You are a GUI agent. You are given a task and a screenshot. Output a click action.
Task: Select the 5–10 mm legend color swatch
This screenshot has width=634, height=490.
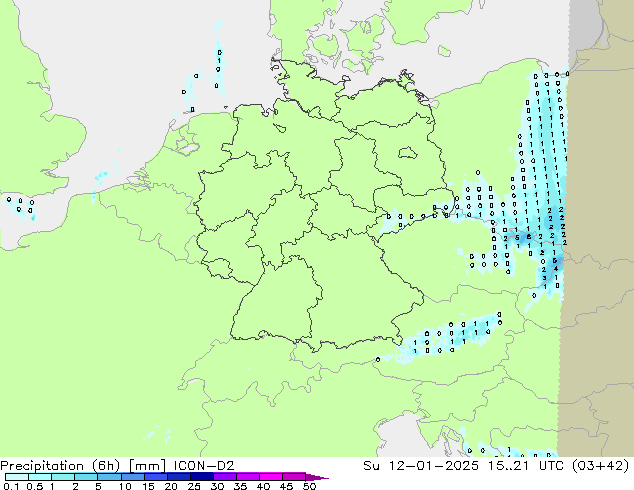[x=109, y=477]
